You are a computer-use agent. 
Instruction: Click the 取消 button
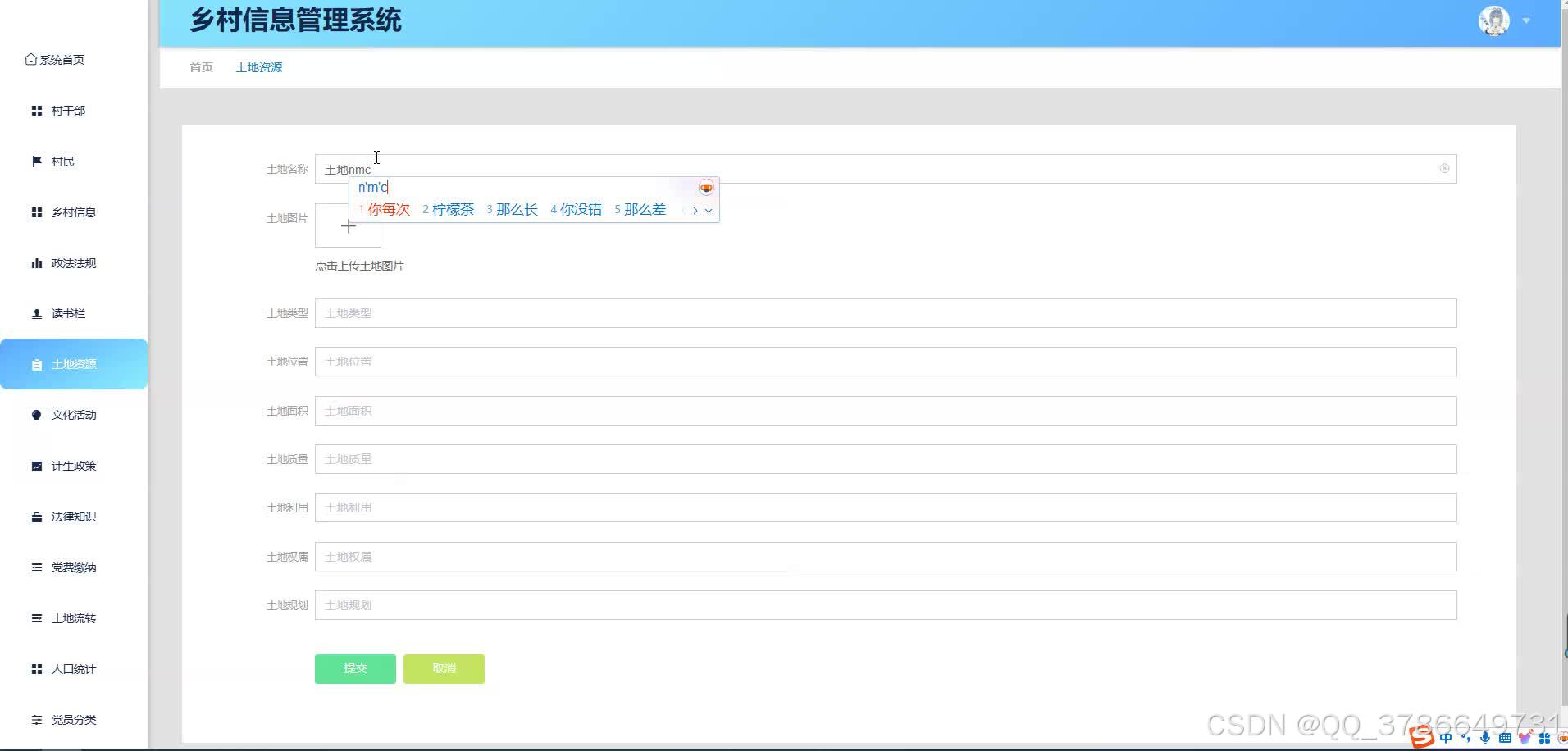(x=444, y=669)
